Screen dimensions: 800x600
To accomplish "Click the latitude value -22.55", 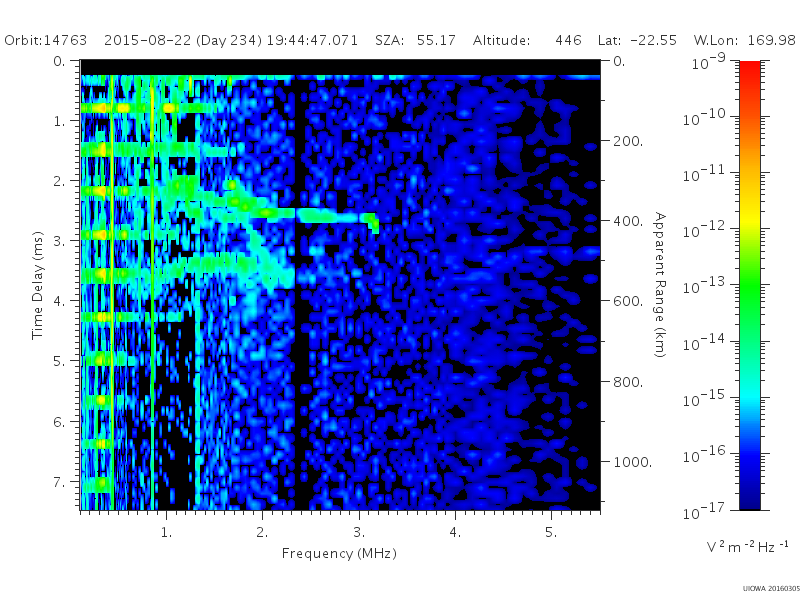I will coord(654,40).
